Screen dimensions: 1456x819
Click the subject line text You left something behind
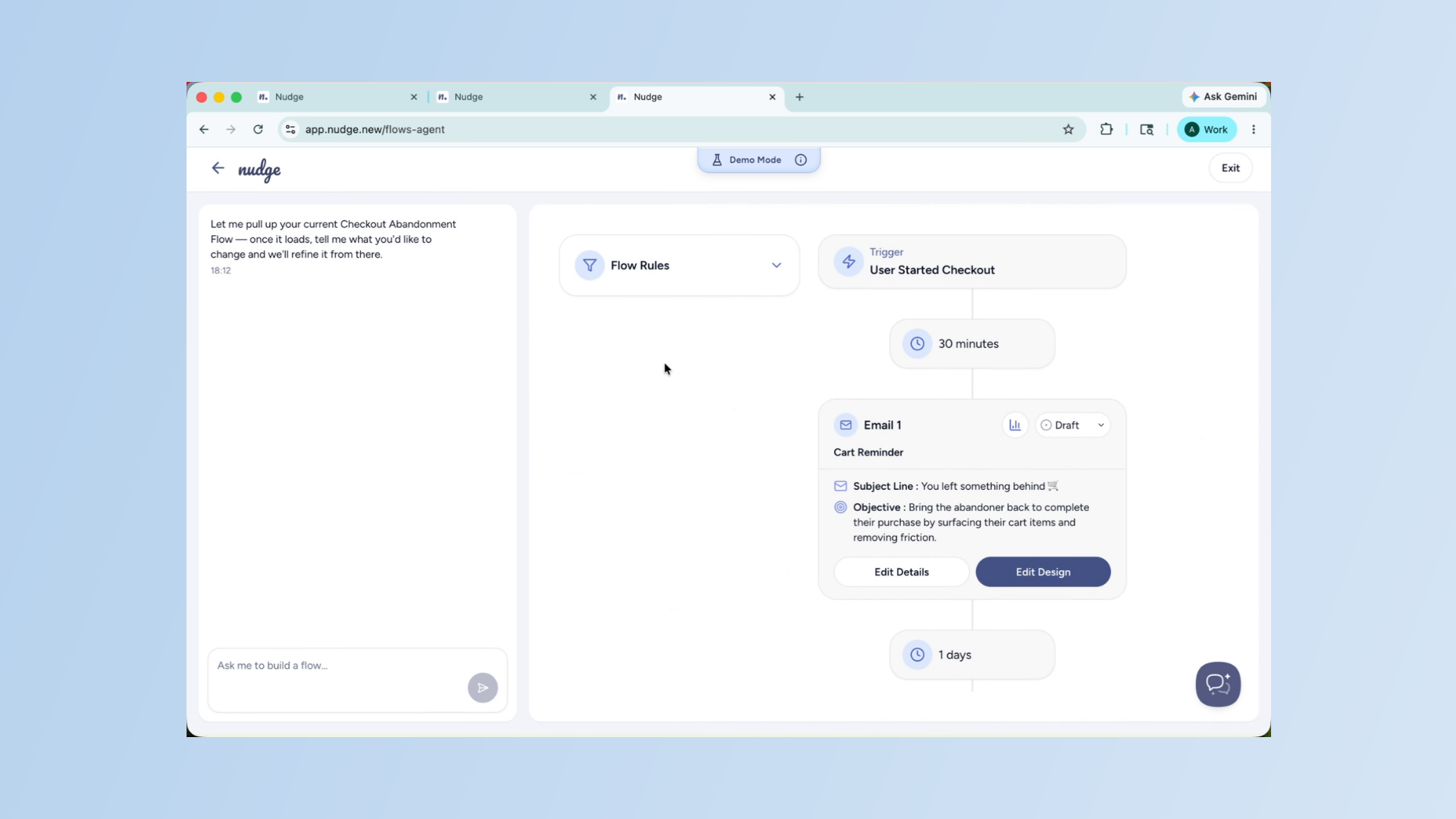pos(990,486)
